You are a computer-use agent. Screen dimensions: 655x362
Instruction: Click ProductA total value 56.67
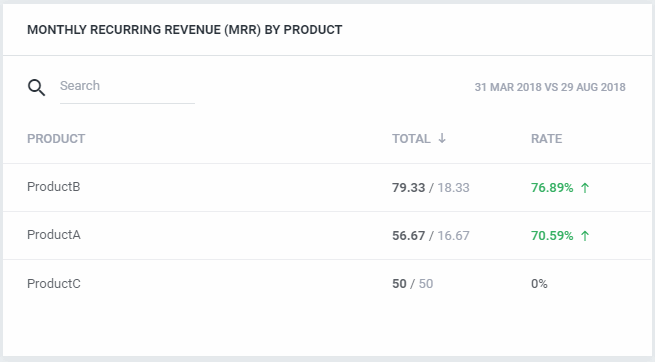pyautogui.click(x=409, y=235)
